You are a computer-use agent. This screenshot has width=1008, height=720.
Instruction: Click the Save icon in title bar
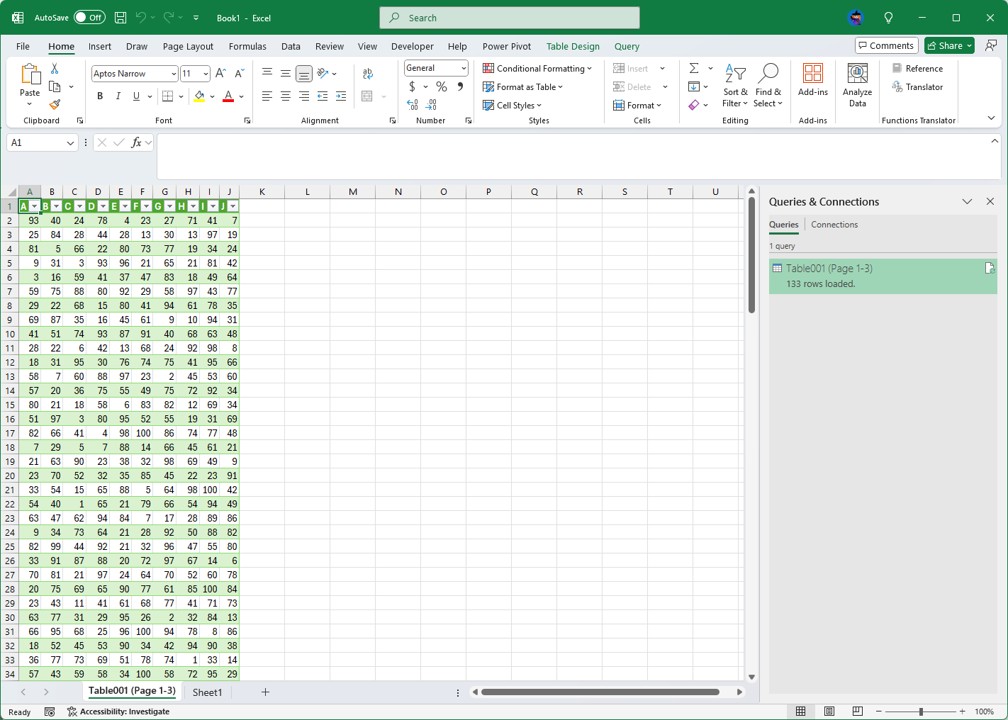(x=120, y=18)
